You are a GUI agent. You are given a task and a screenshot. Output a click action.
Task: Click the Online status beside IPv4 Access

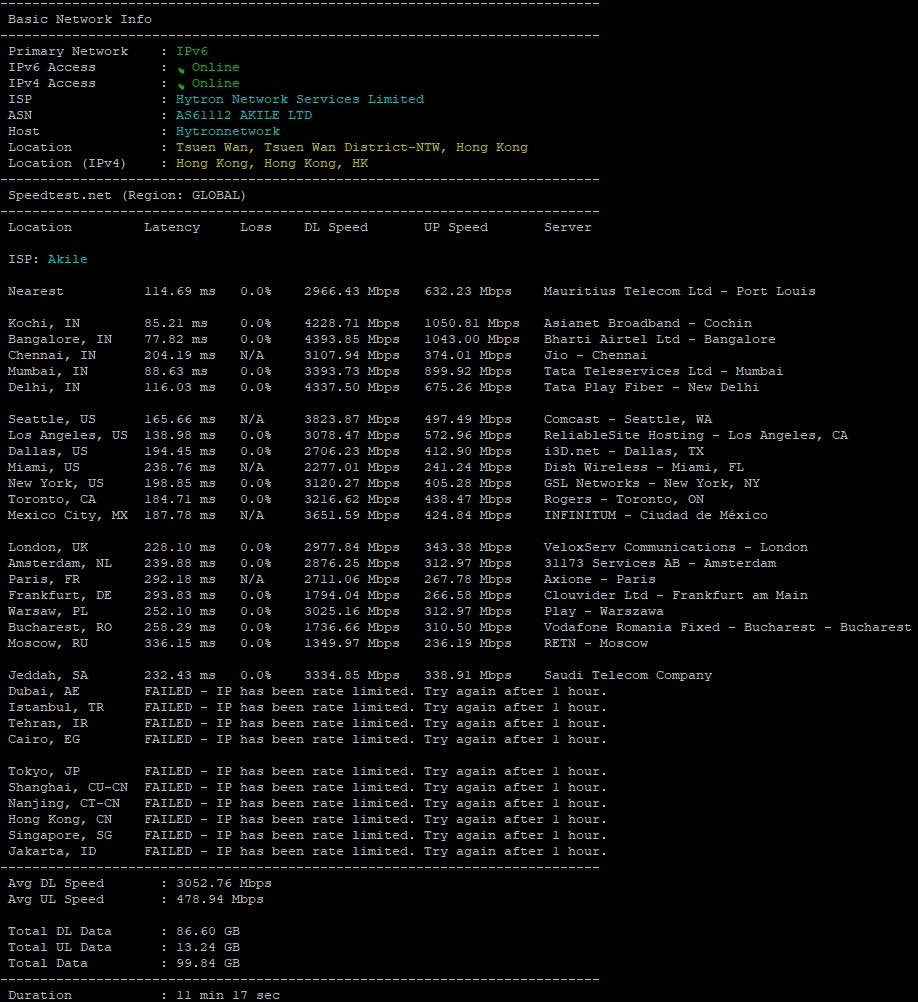pos(215,83)
